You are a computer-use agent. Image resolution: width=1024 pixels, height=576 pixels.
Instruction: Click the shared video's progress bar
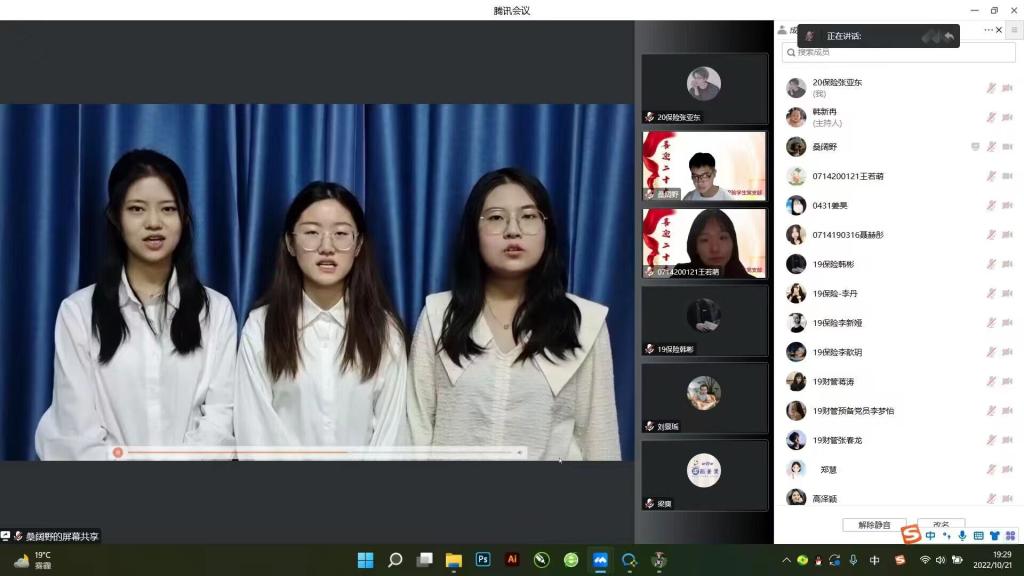pos(320,452)
